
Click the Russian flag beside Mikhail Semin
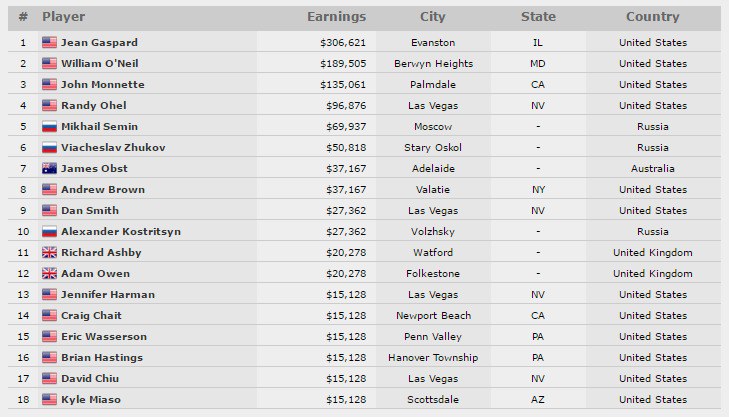[49, 127]
